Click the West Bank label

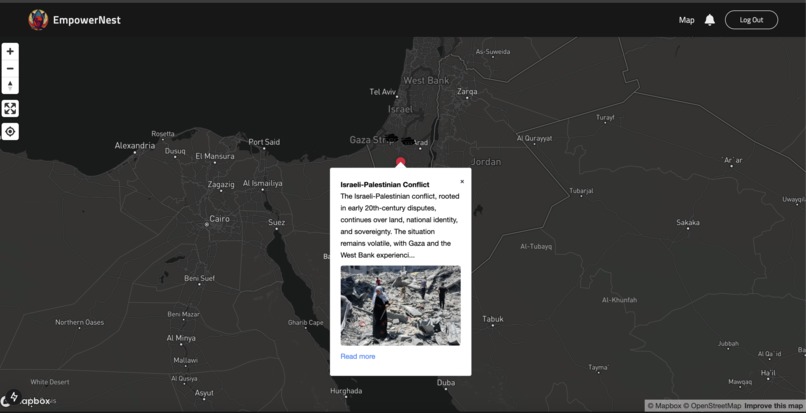click(426, 80)
